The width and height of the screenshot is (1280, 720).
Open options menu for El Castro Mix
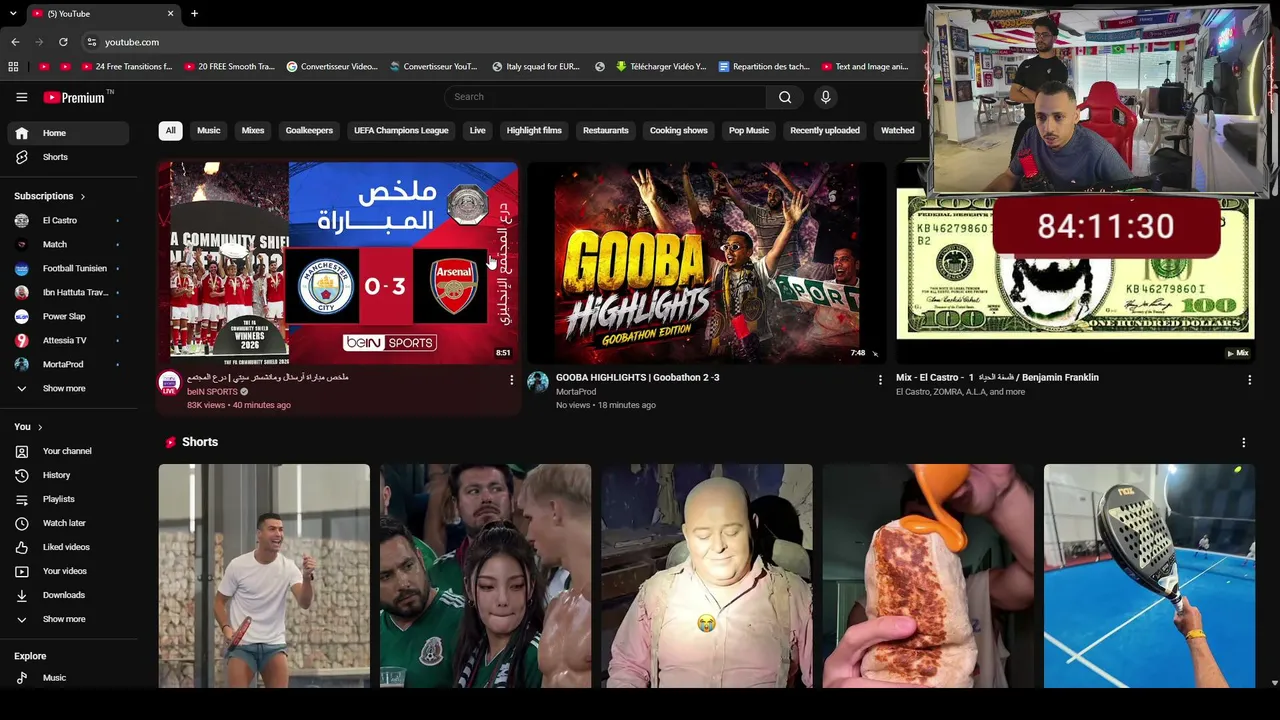pyautogui.click(x=1249, y=380)
